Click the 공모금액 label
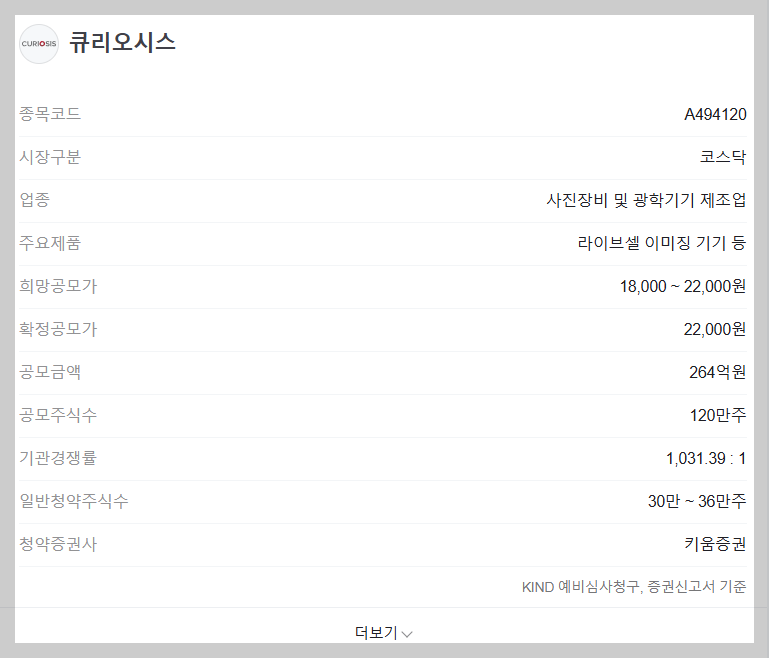Image resolution: width=769 pixels, height=658 pixels. [x=50, y=372]
